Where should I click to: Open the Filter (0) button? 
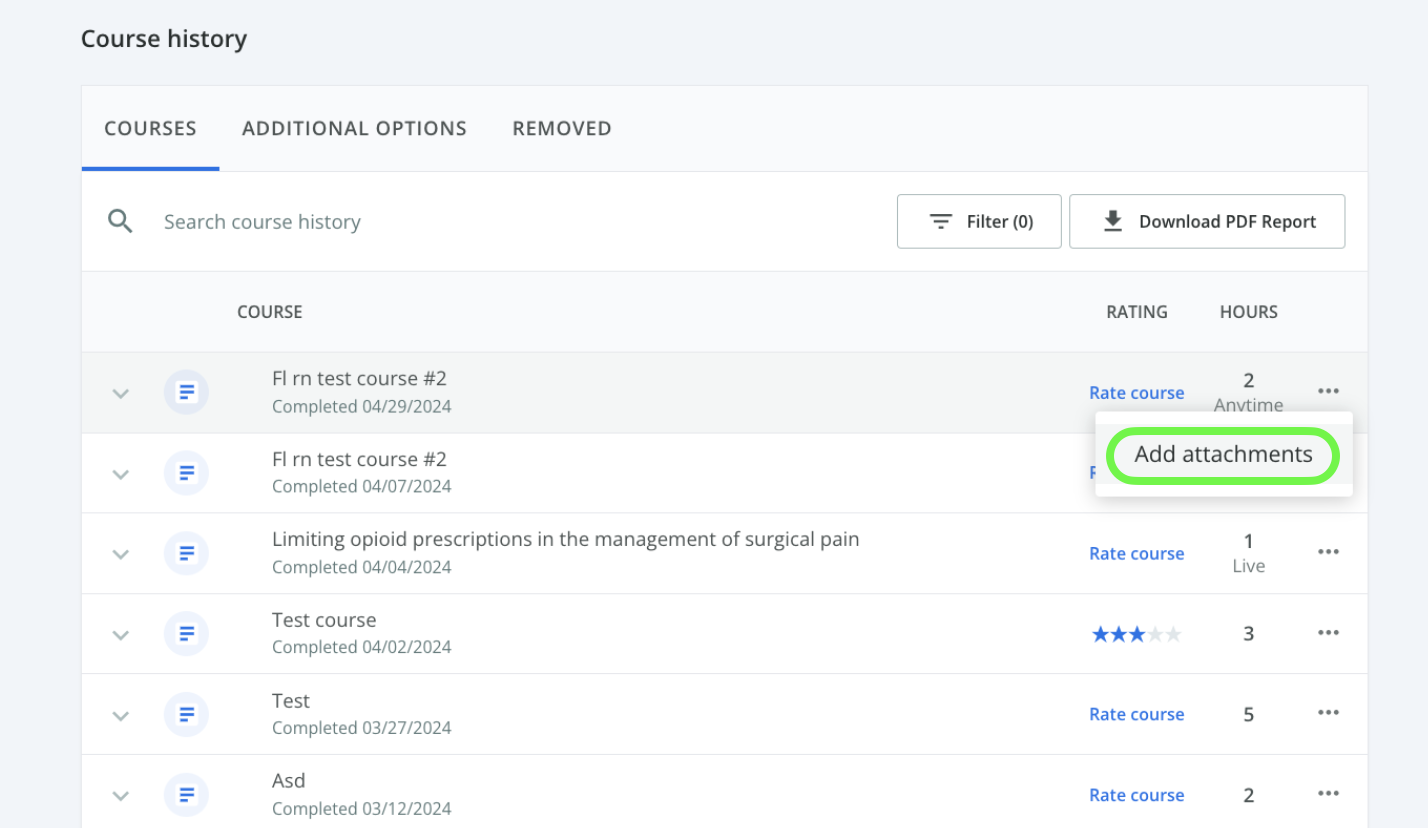(x=979, y=222)
